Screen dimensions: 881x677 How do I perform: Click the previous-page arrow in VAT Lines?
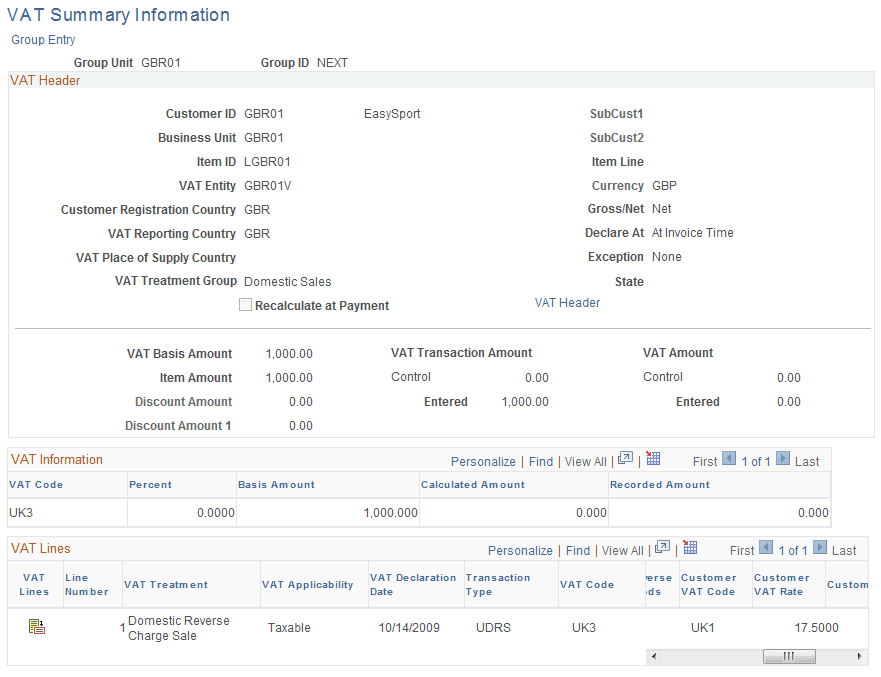pyautogui.click(x=766, y=549)
